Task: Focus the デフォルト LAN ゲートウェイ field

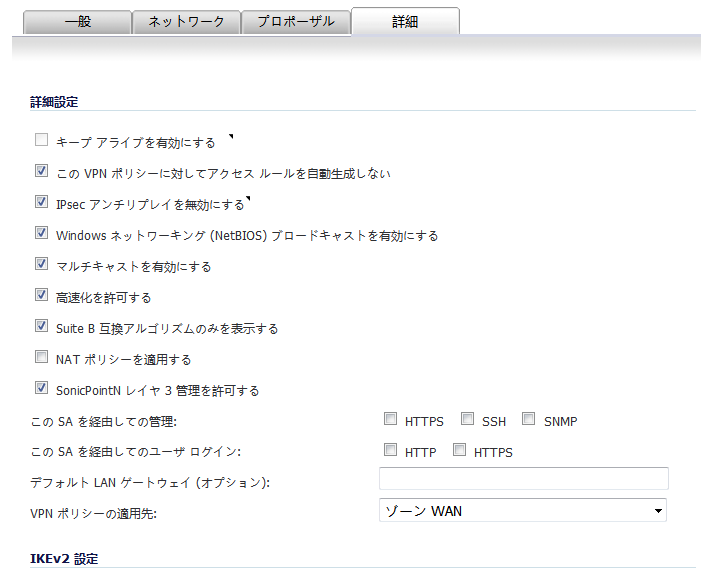Action: (x=524, y=479)
